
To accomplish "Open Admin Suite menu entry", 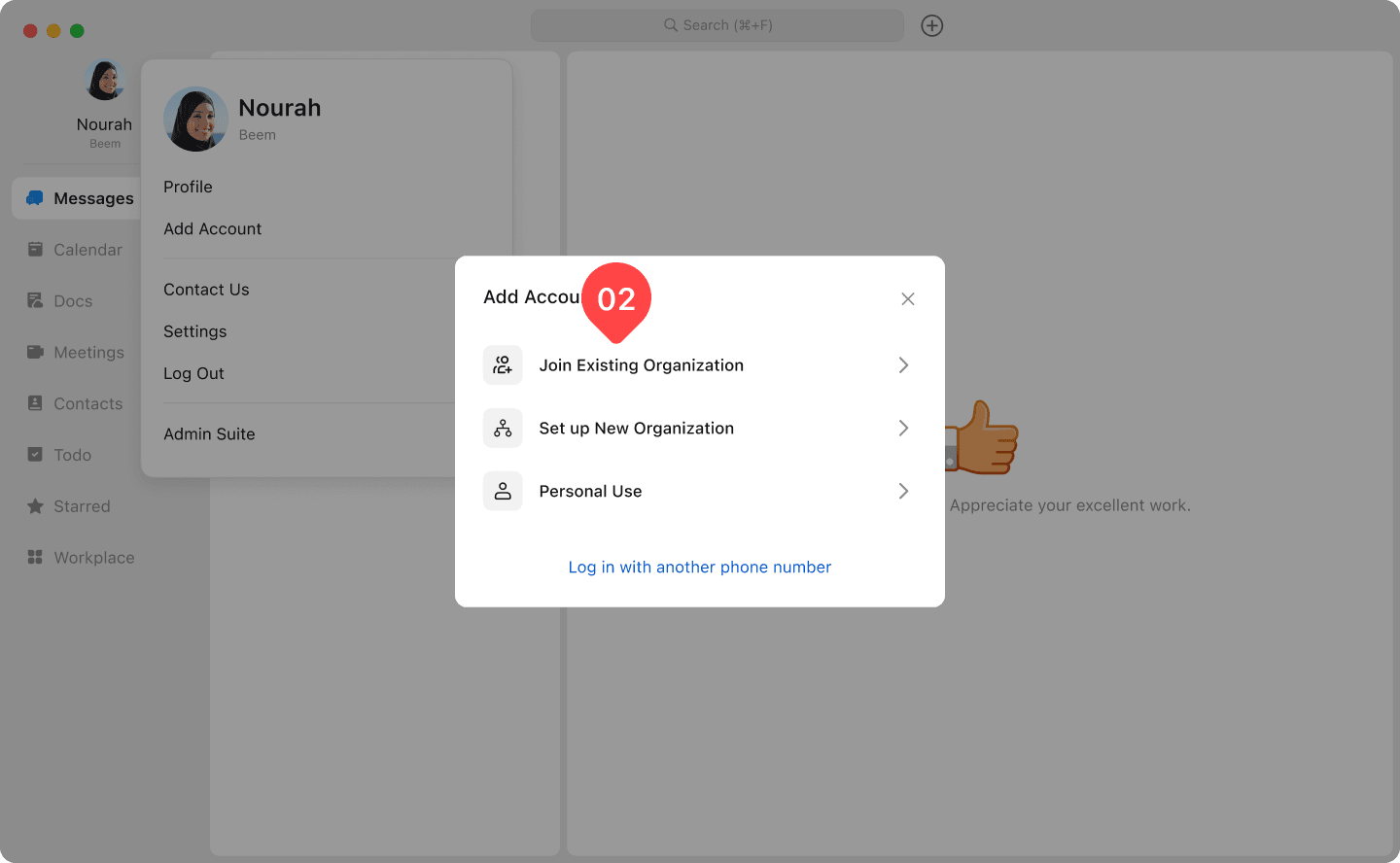I will coord(209,434).
